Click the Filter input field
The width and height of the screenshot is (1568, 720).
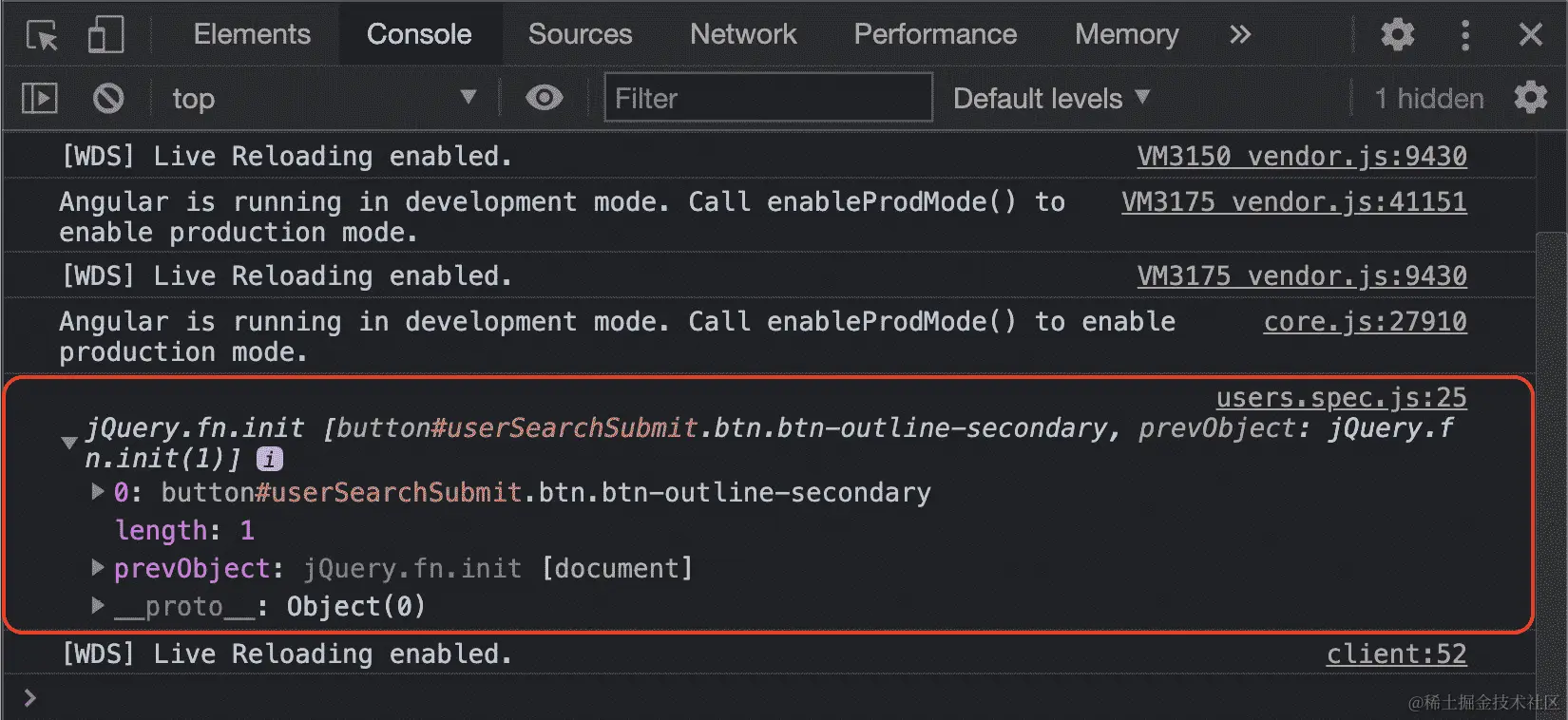768,98
